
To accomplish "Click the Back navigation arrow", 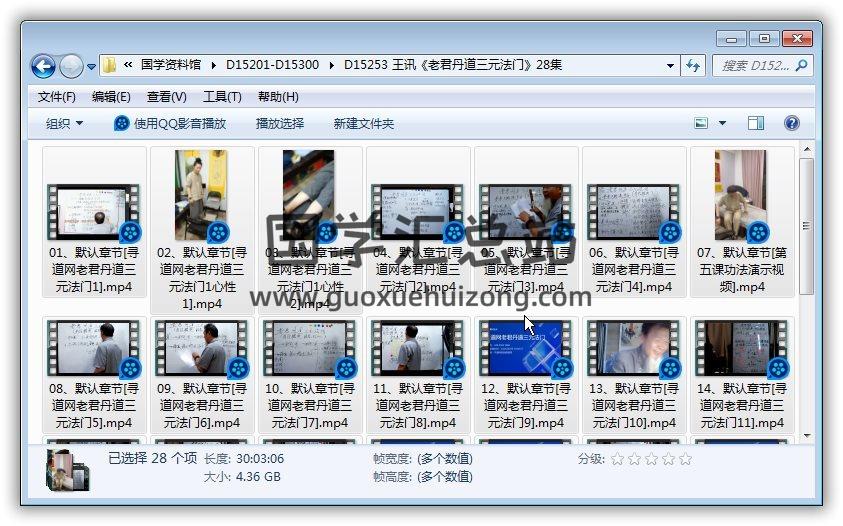I will point(43,66).
